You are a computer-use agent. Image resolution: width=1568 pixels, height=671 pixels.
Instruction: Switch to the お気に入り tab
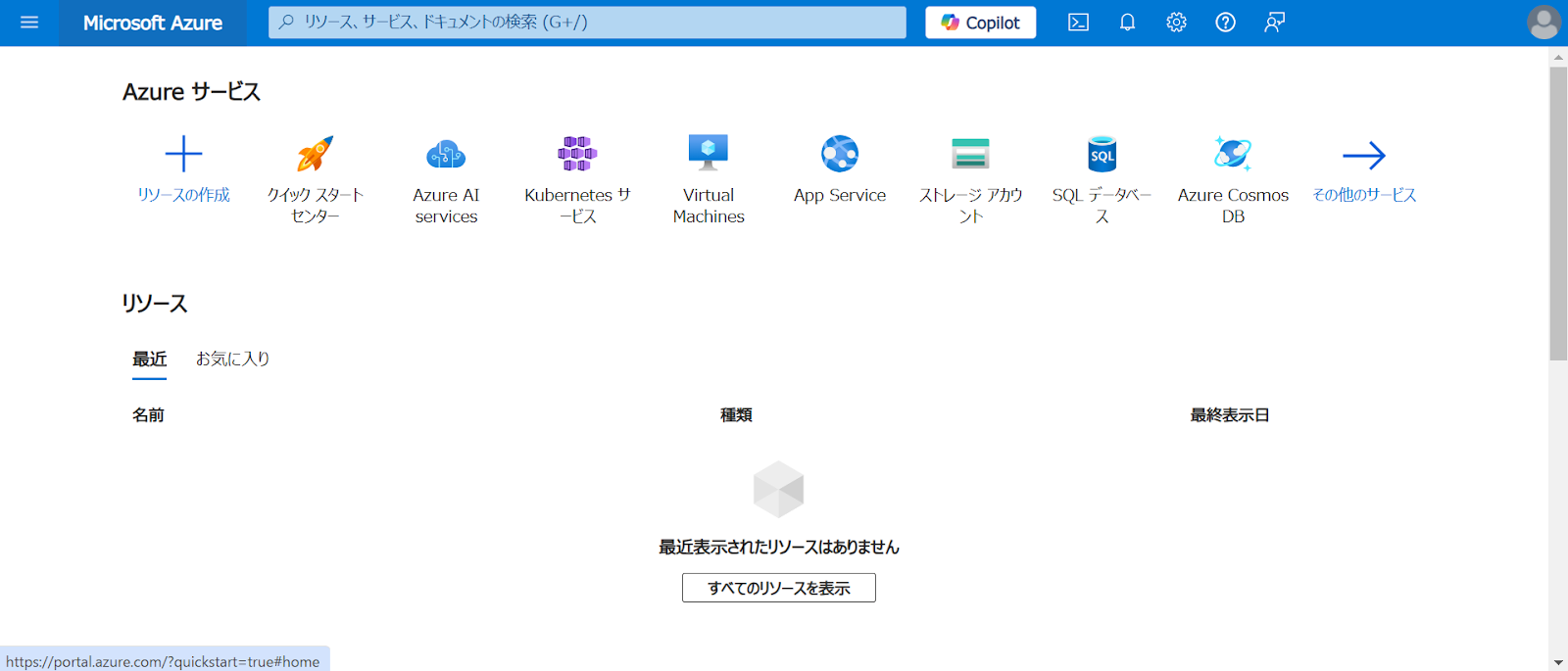[x=232, y=359]
